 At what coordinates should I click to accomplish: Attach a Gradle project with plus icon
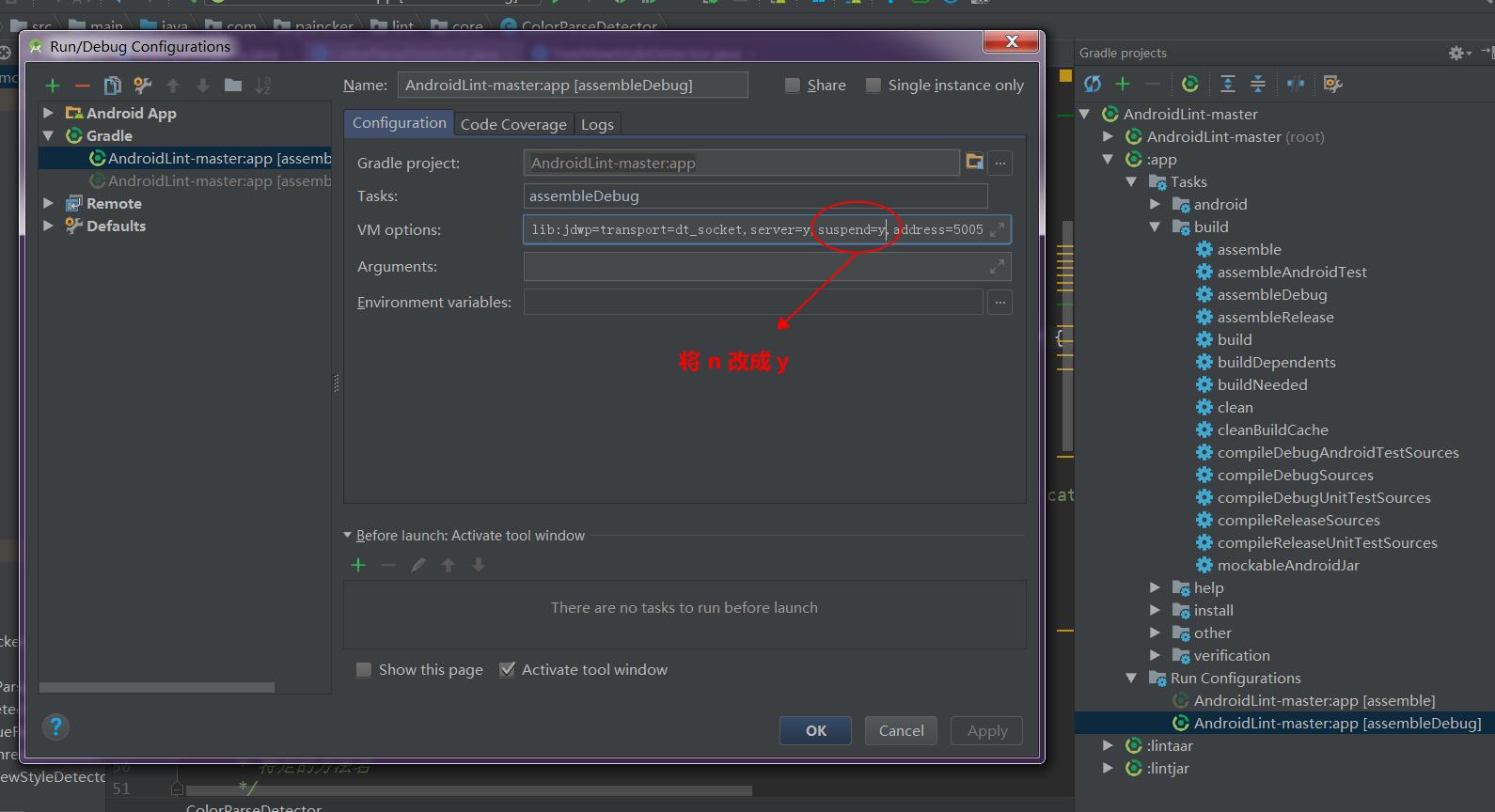(1123, 84)
